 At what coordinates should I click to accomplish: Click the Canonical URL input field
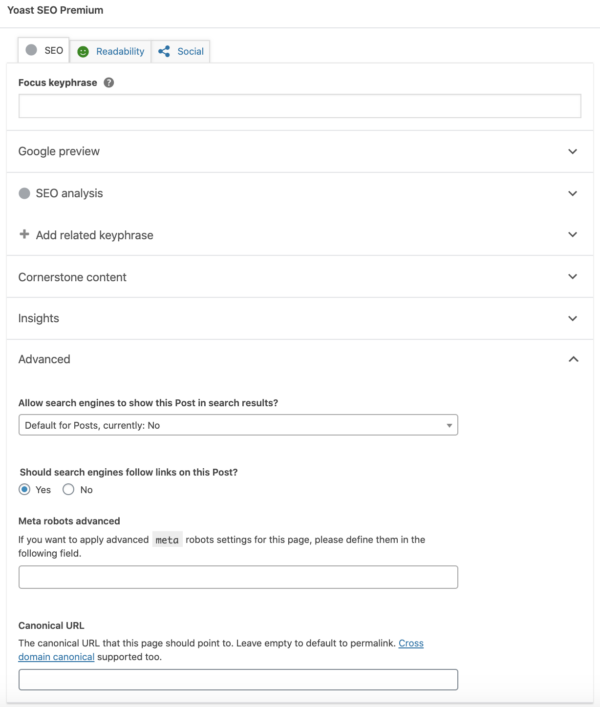(x=238, y=679)
